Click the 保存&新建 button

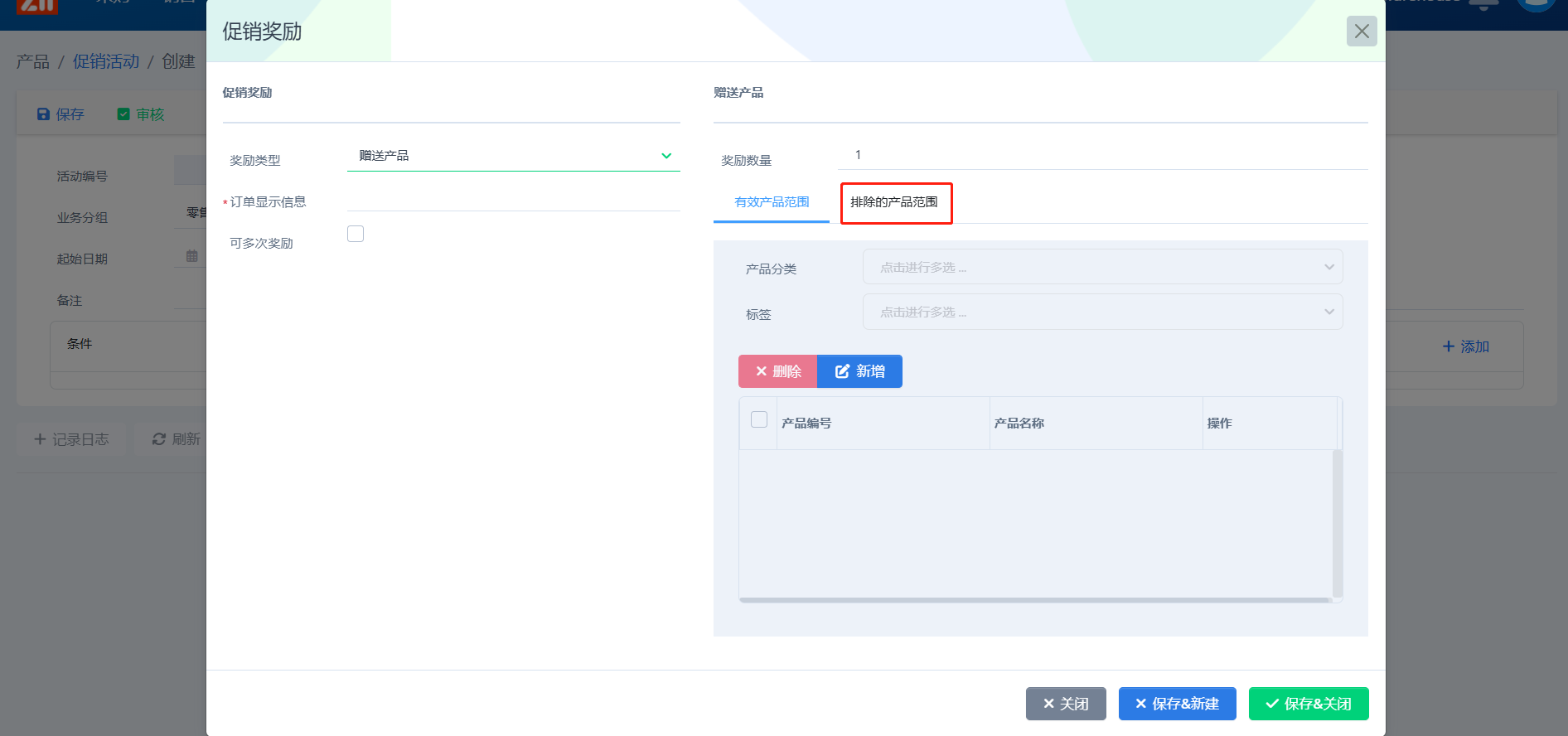pos(1178,704)
